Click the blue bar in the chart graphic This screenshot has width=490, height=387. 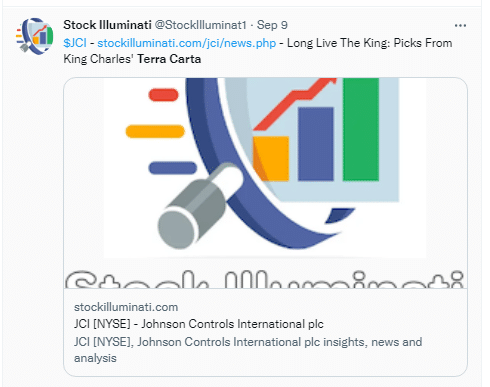click(316, 144)
